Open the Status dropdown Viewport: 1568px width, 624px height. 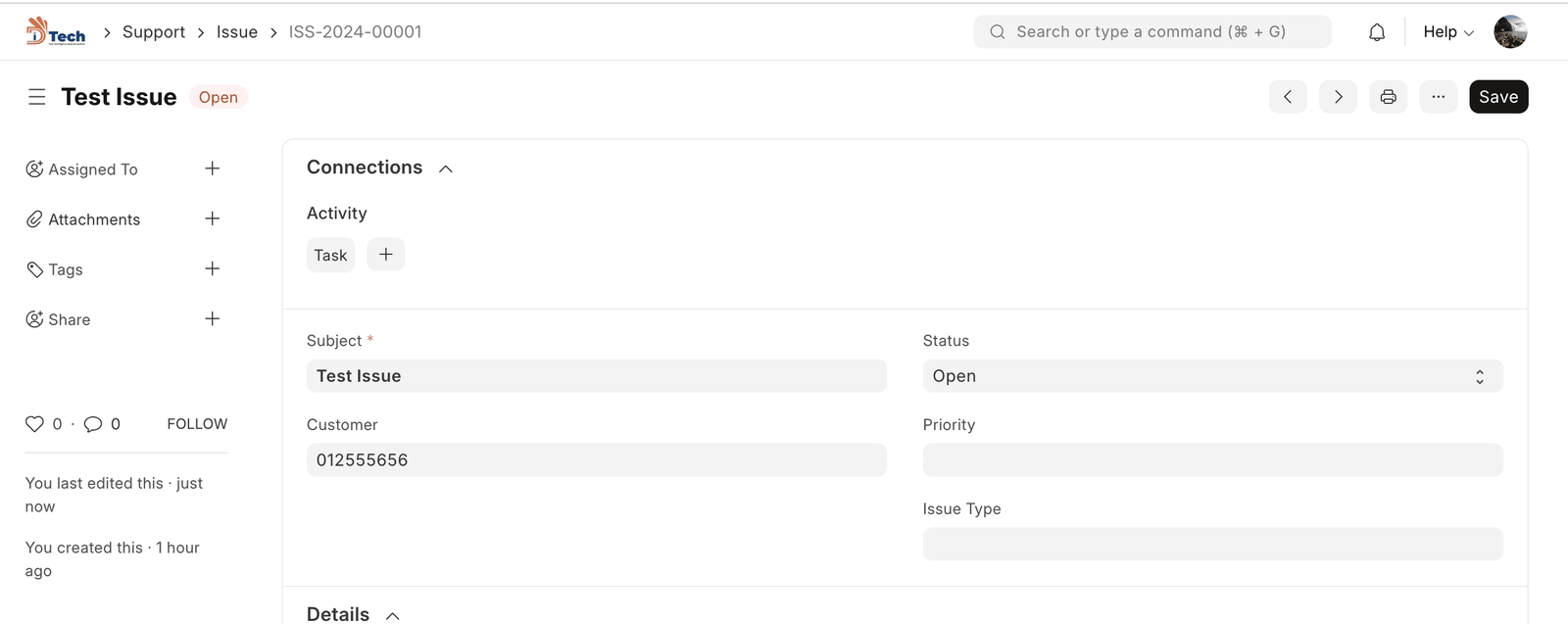1212,376
